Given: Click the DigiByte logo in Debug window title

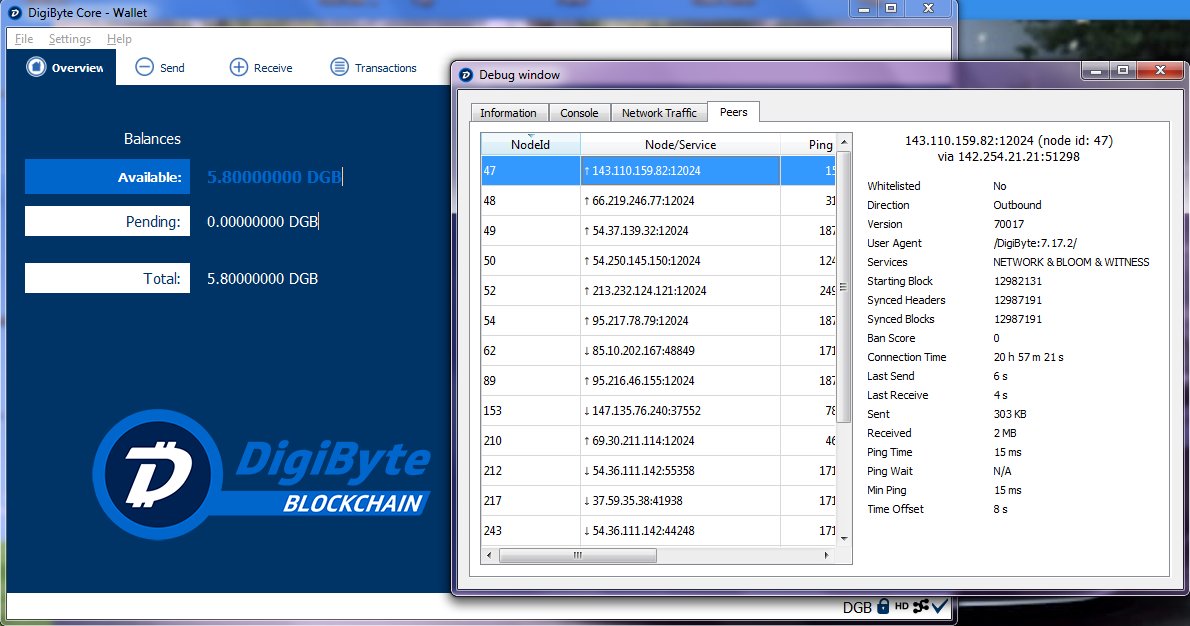Looking at the screenshot, I should (x=466, y=74).
